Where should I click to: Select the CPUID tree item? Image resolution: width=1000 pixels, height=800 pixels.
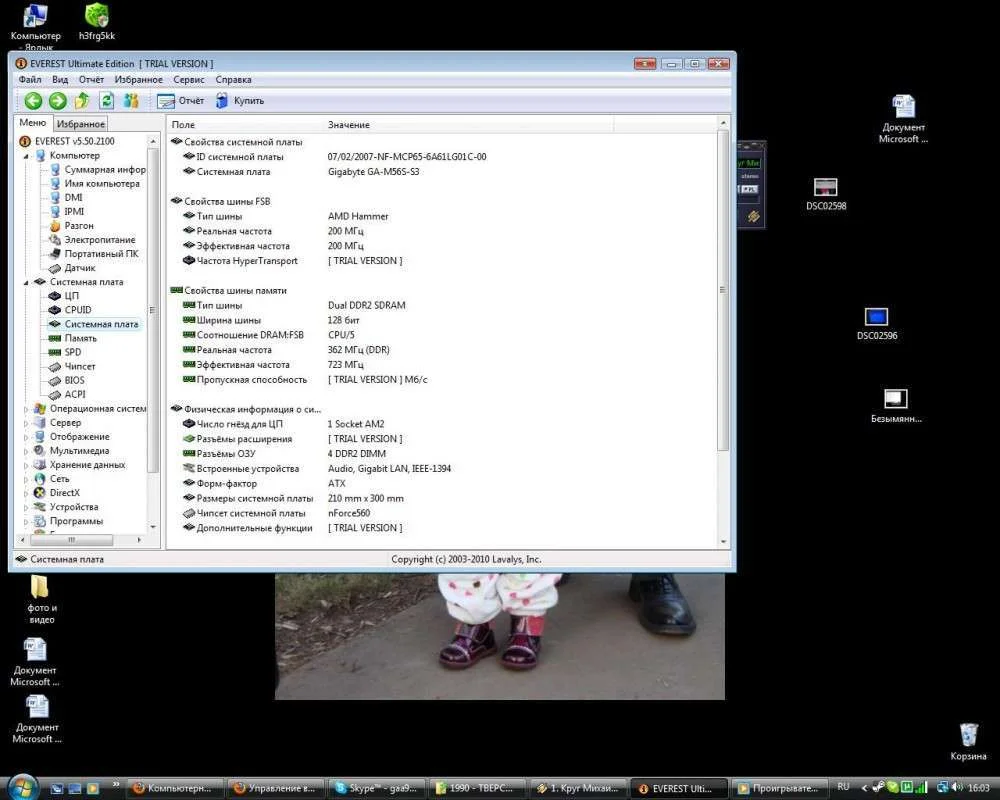[78, 310]
